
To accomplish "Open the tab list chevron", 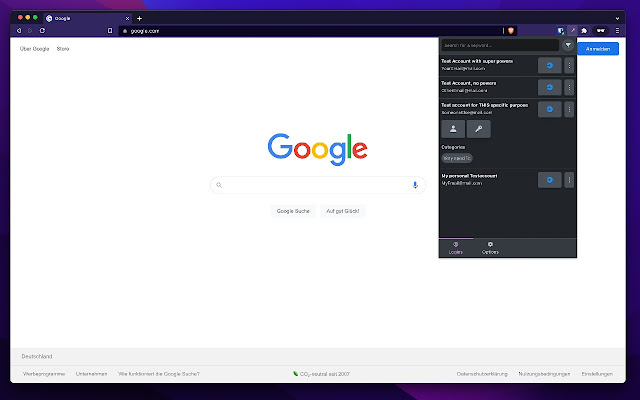I will [x=617, y=18].
